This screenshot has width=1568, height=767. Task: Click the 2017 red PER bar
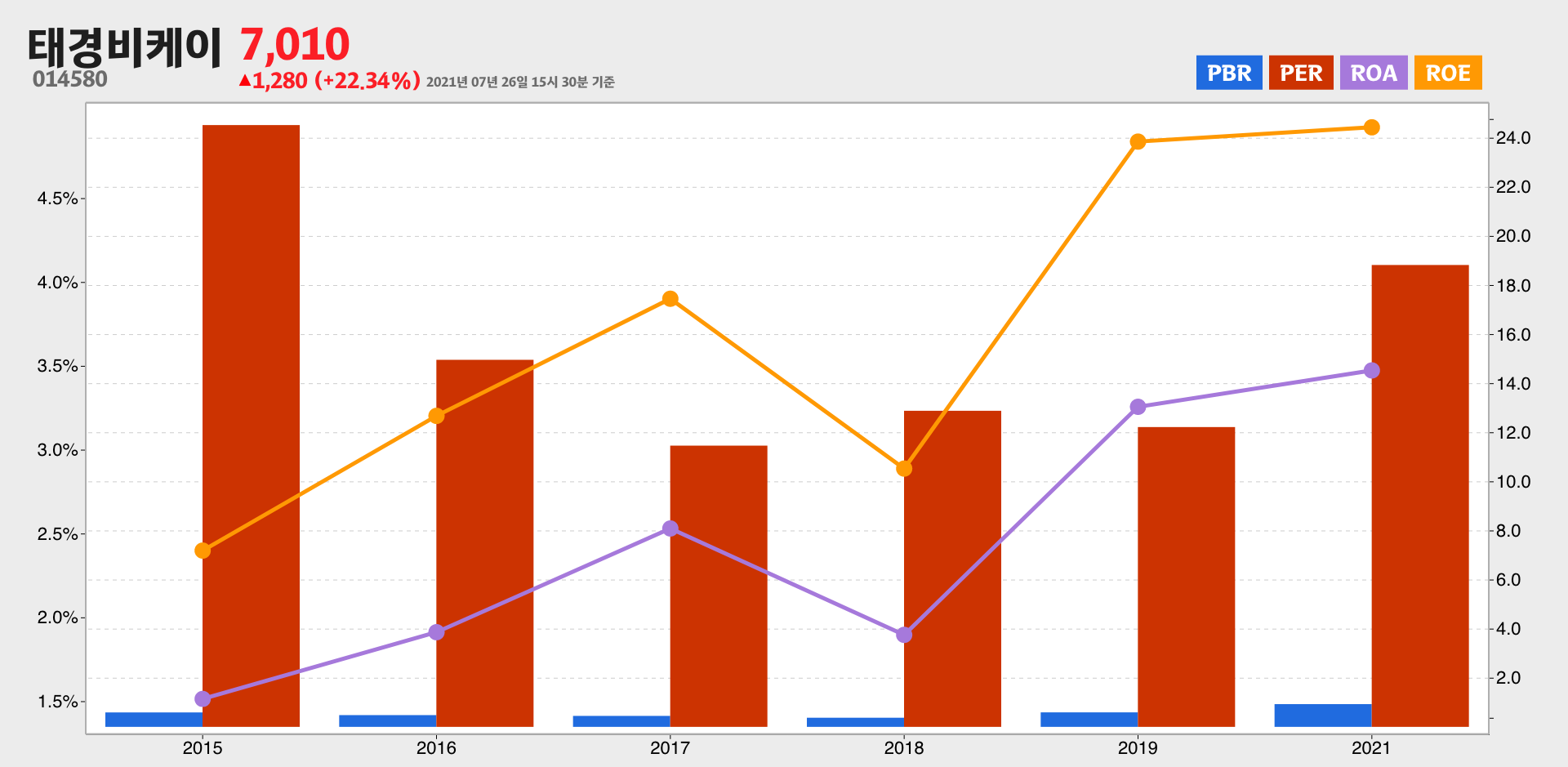pyautogui.click(x=719, y=586)
